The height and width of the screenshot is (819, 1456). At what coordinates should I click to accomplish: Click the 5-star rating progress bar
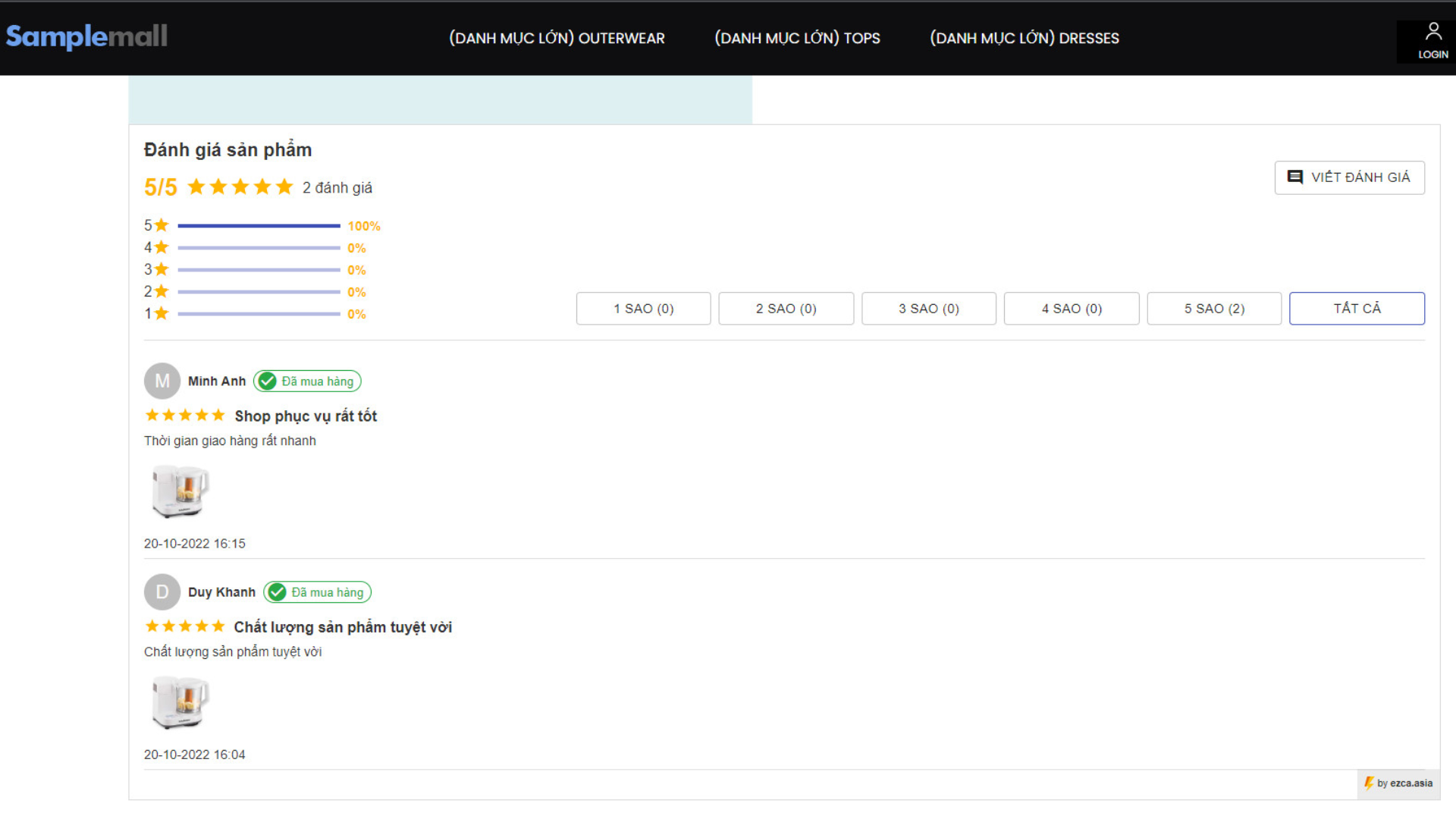tap(259, 226)
